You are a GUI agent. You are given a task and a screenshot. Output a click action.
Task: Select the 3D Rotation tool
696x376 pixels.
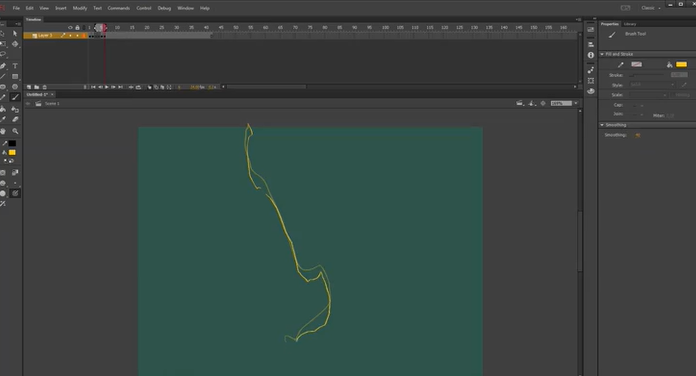pyautogui.click(x=15, y=44)
